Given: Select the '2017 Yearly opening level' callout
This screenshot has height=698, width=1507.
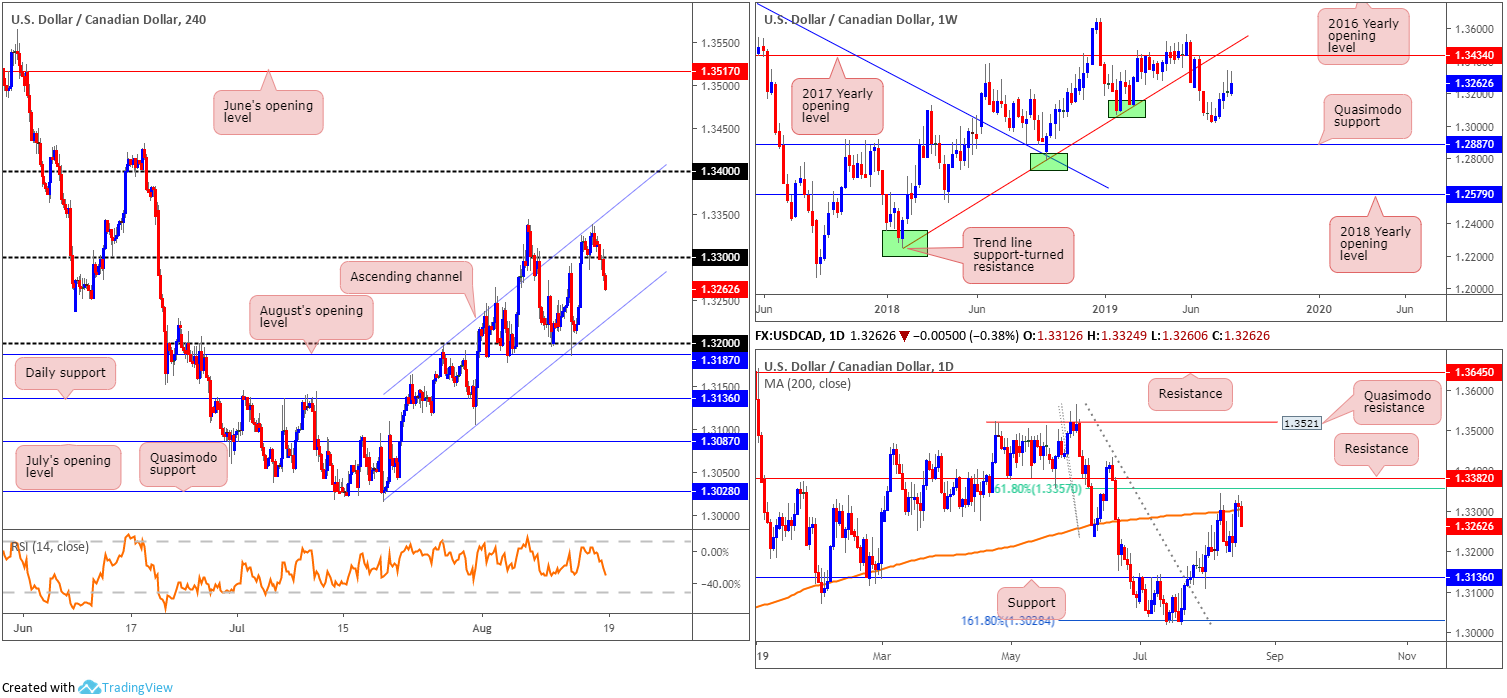Looking at the screenshot, I should point(837,105).
